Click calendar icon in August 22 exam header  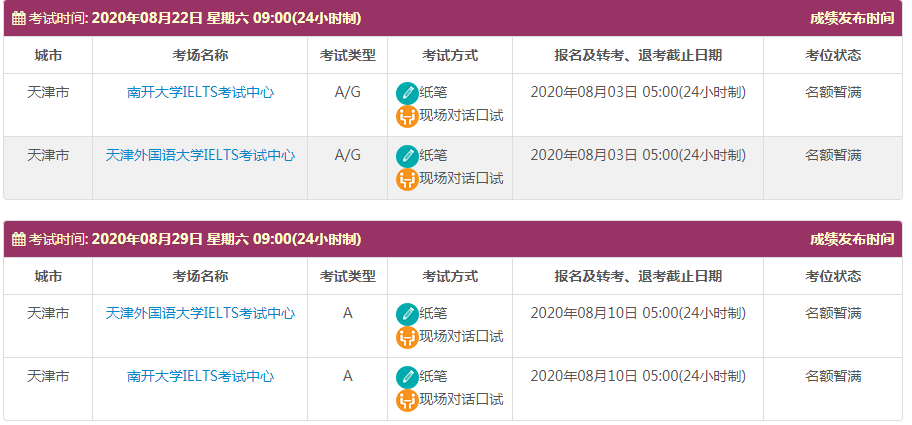[x=18, y=19]
